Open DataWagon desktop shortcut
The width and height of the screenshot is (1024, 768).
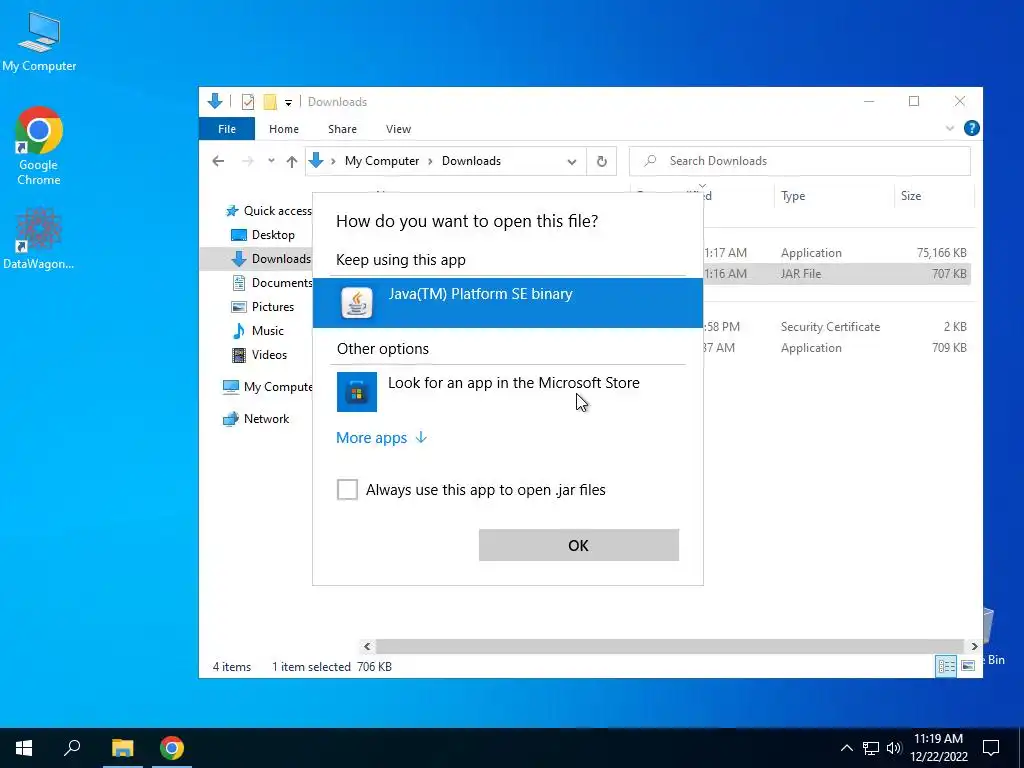[x=39, y=238]
